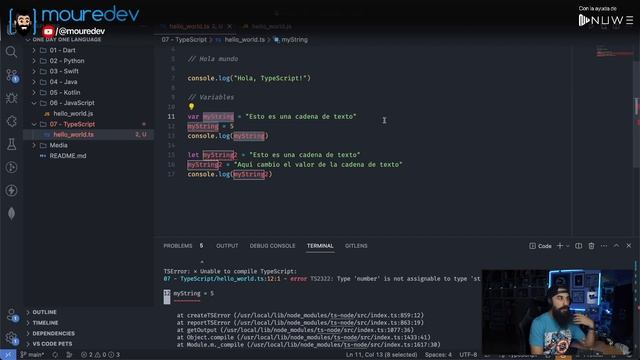Expand the VS CODE PETS section

88,344
